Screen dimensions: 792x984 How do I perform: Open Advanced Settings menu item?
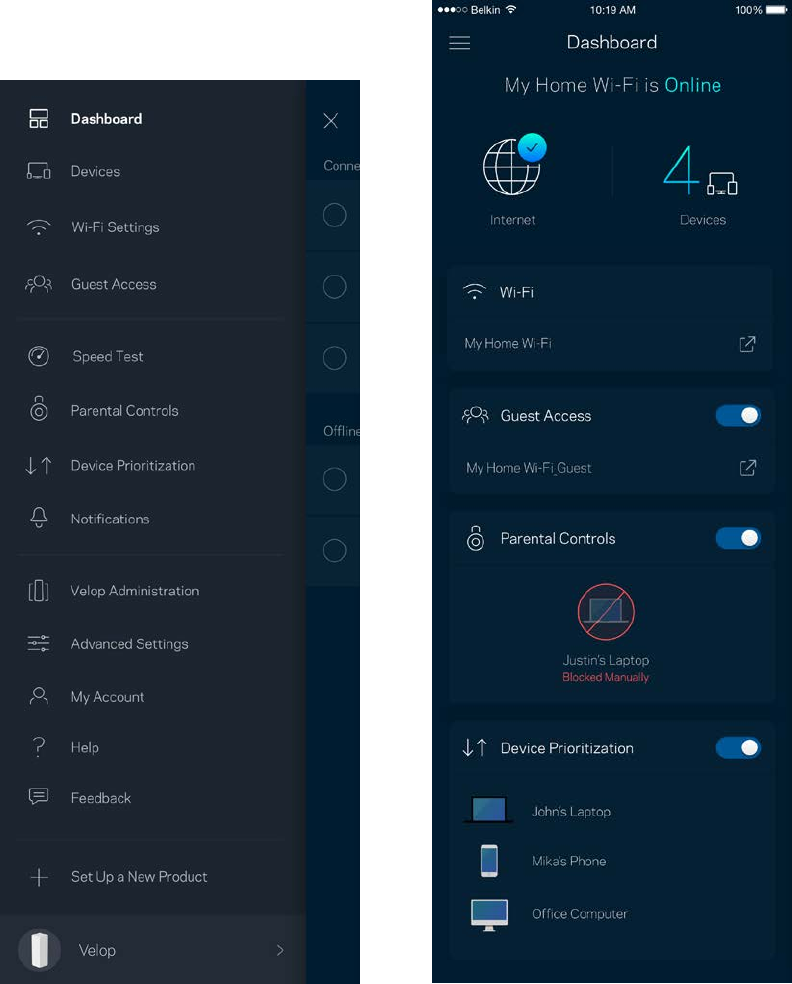click(129, 644)
